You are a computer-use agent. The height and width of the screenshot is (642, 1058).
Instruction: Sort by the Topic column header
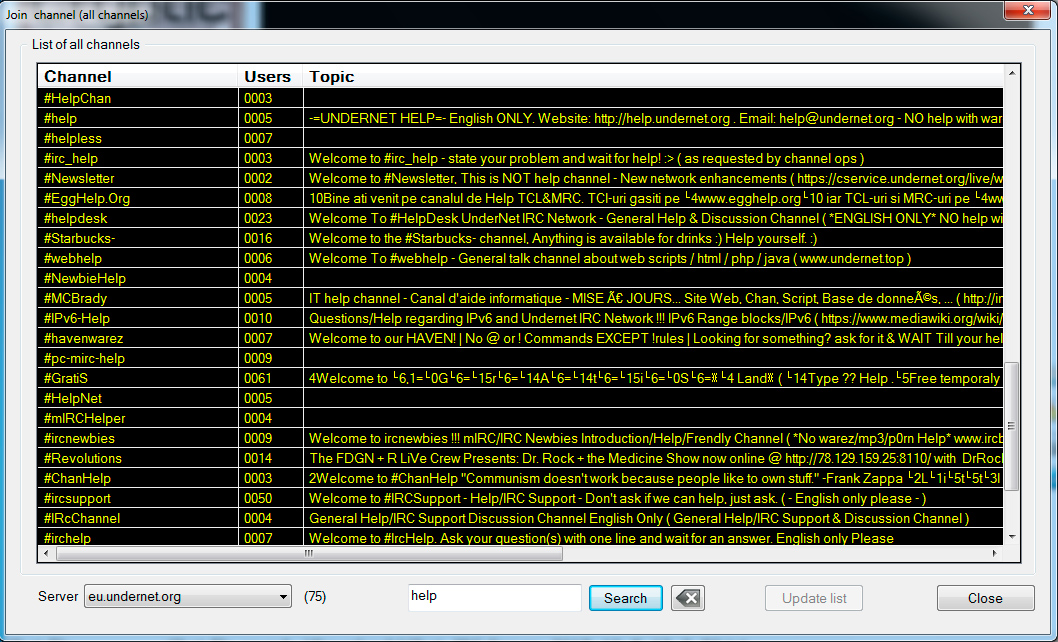(x=653, y=76)
